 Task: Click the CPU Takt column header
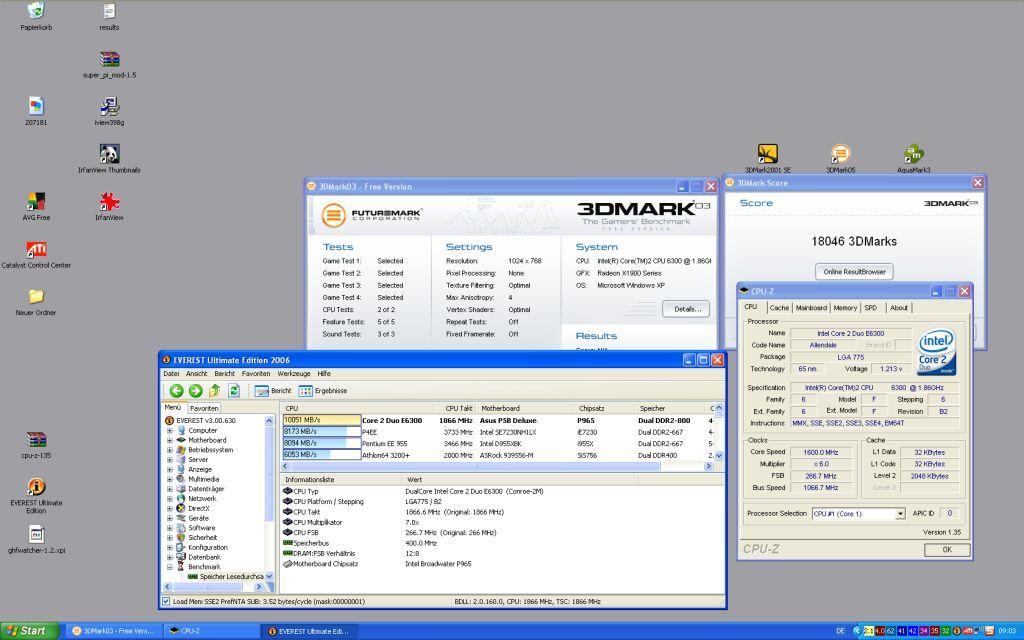point(458,408)
